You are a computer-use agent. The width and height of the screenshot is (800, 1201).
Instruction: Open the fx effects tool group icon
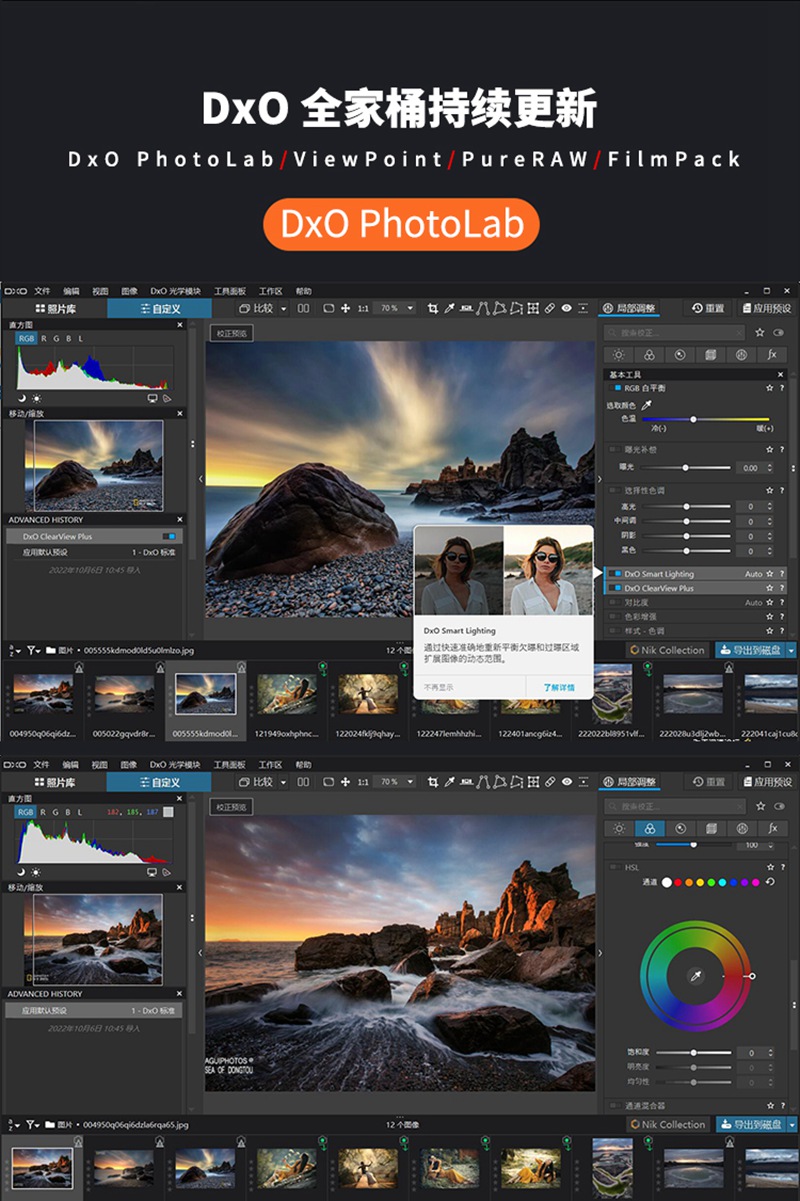pyautogui.click(x=772, y=354)
